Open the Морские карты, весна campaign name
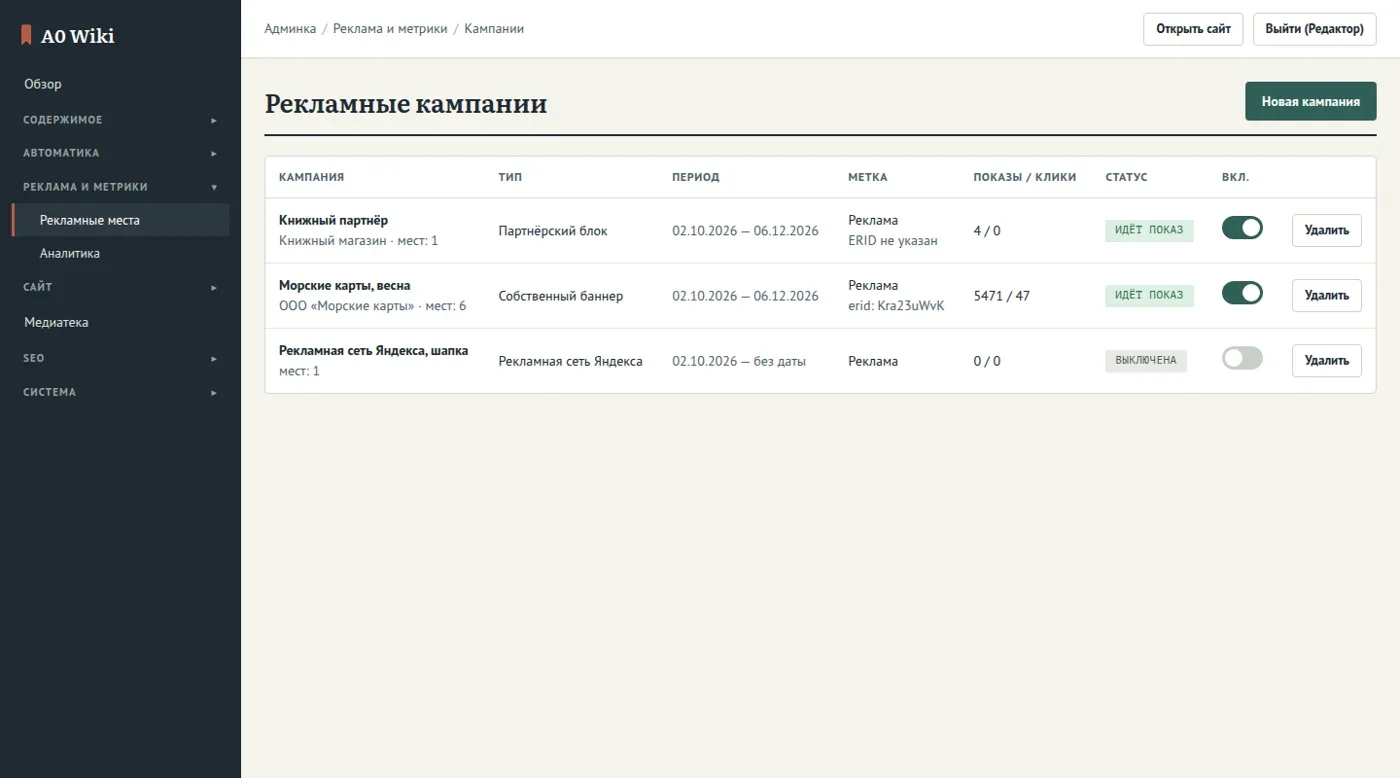This screenshot has width=1400, height=778. [x=344, y=285]
